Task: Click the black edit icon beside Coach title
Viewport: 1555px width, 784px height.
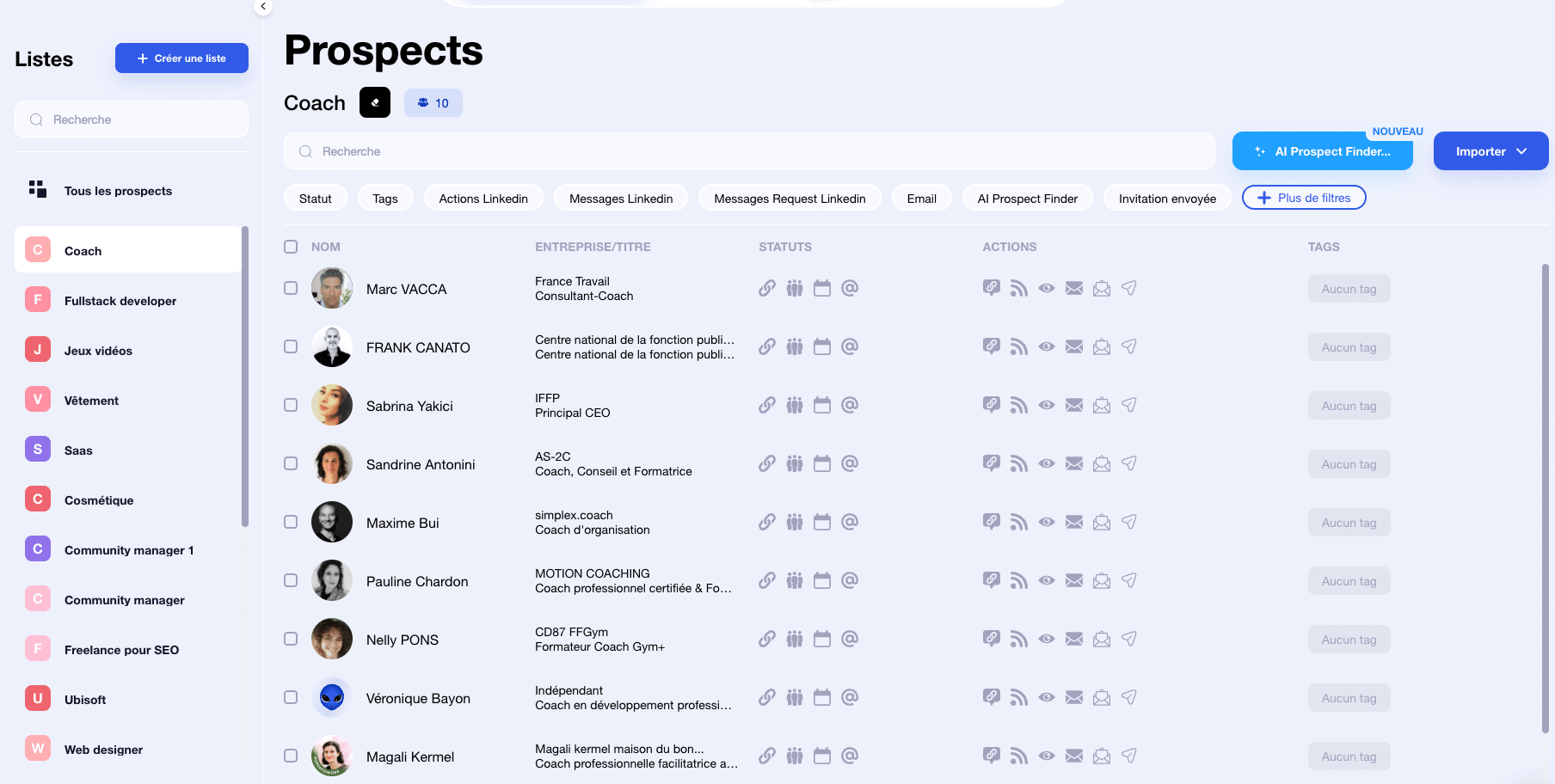Action: 375,103
